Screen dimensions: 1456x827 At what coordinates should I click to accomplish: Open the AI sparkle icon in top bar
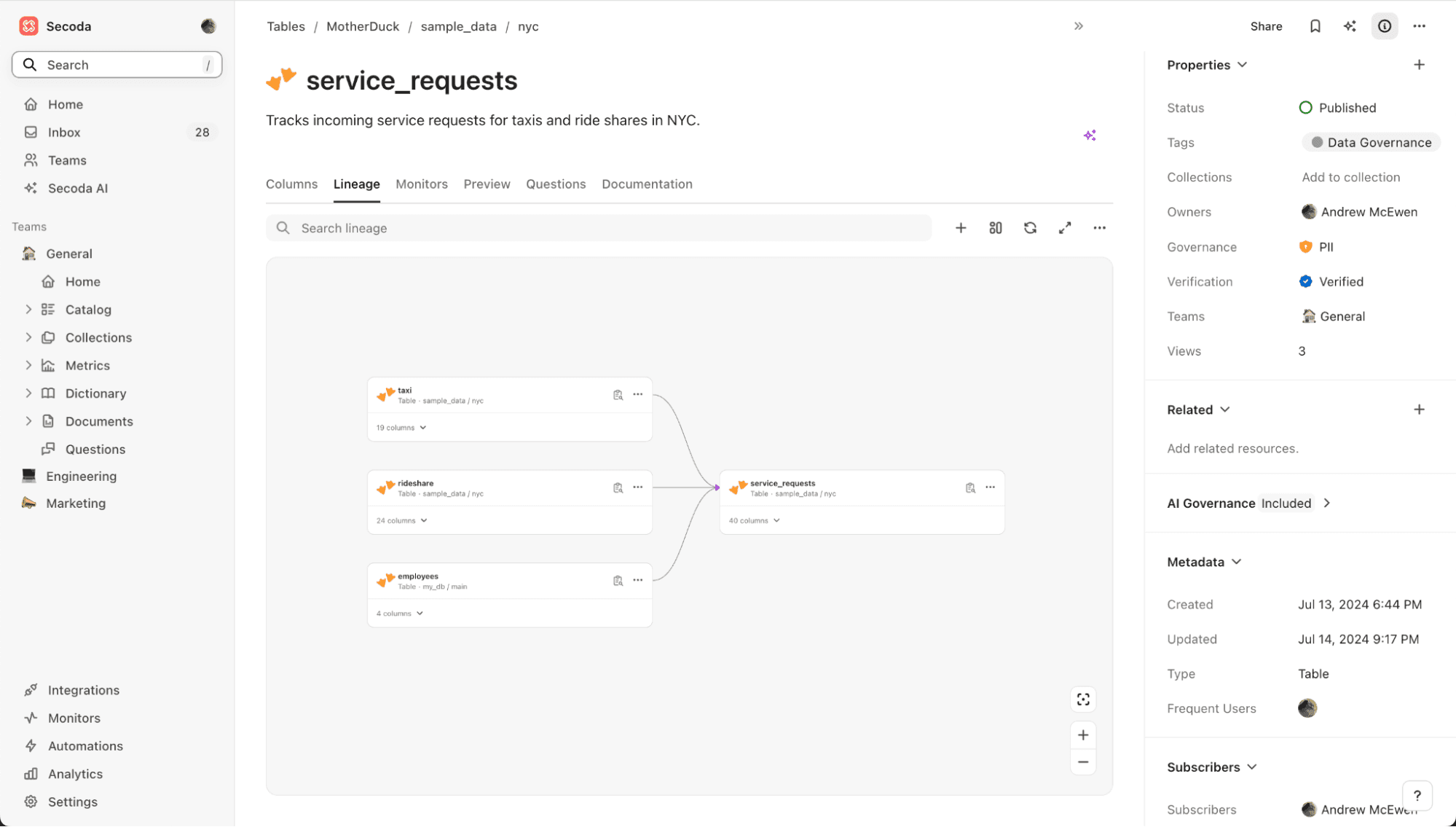(x=1350, y=26)
